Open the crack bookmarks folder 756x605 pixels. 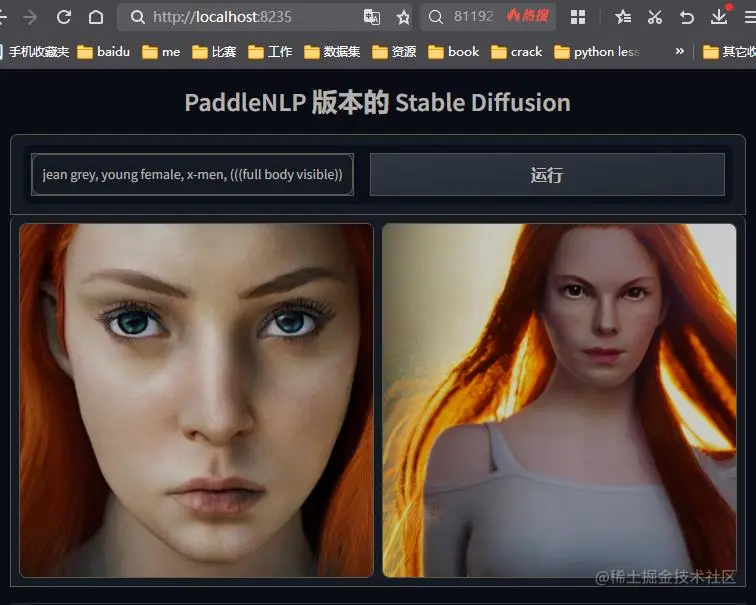(x=516, y=52)
